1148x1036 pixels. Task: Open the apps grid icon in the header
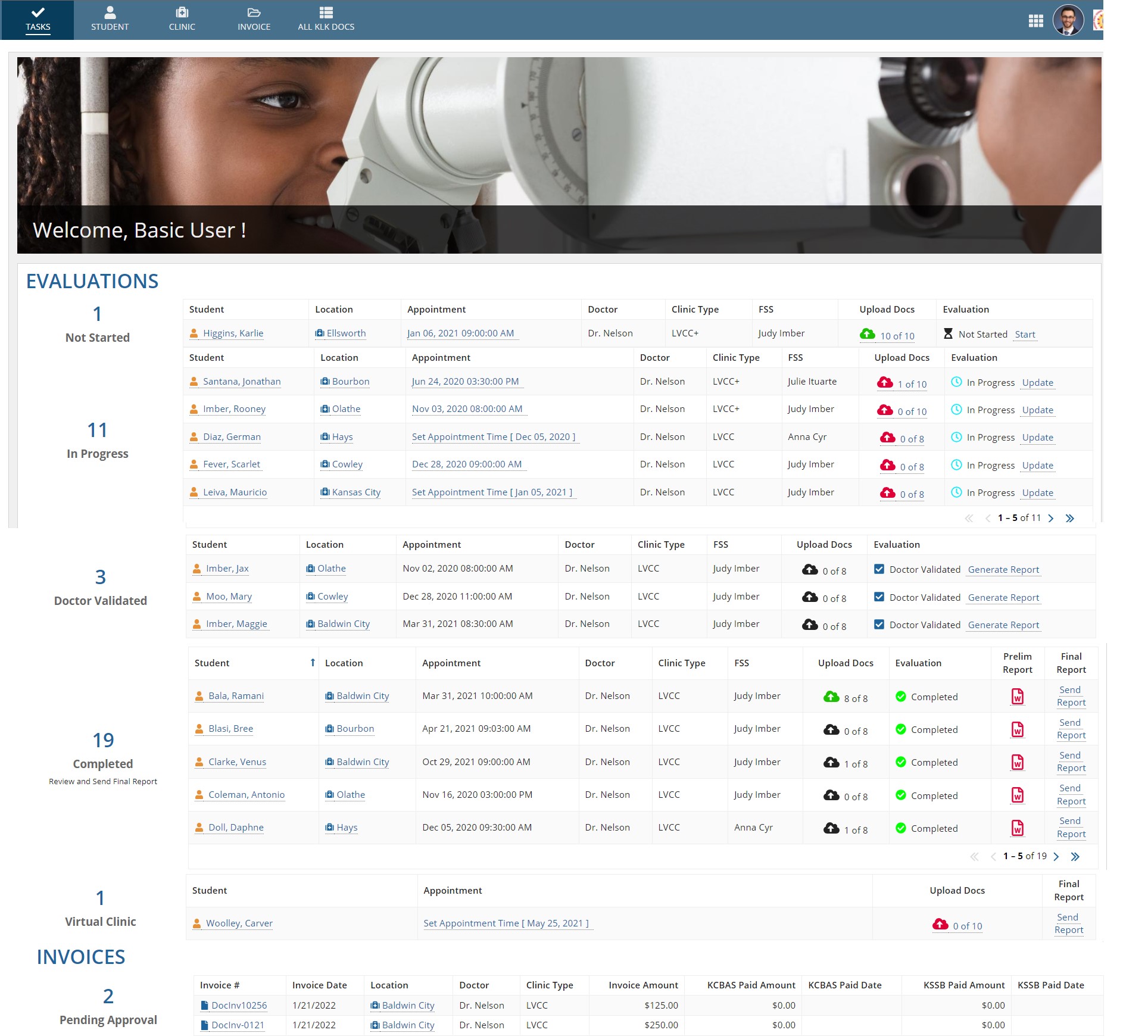1036,20
